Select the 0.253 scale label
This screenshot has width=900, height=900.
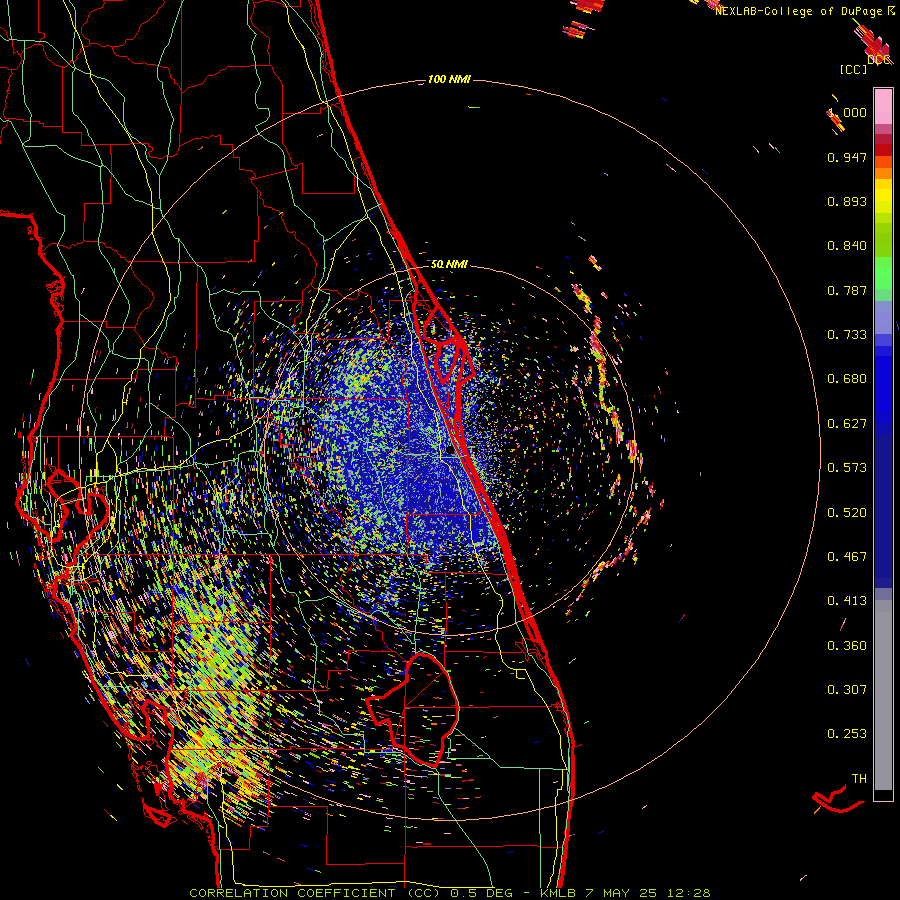coord(847,734)
